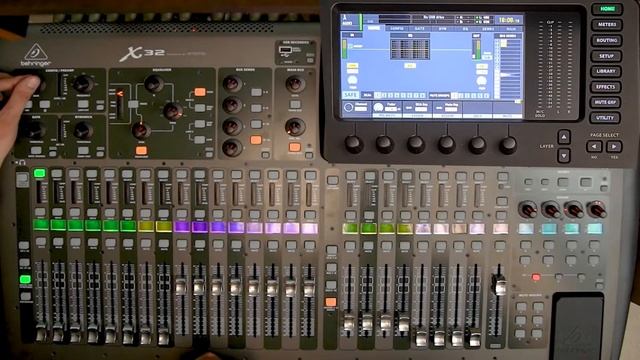The height and width of the screenshot is (360, 640).
Task: Click the USB Recorder View button
Action: (x=311, y=60)
